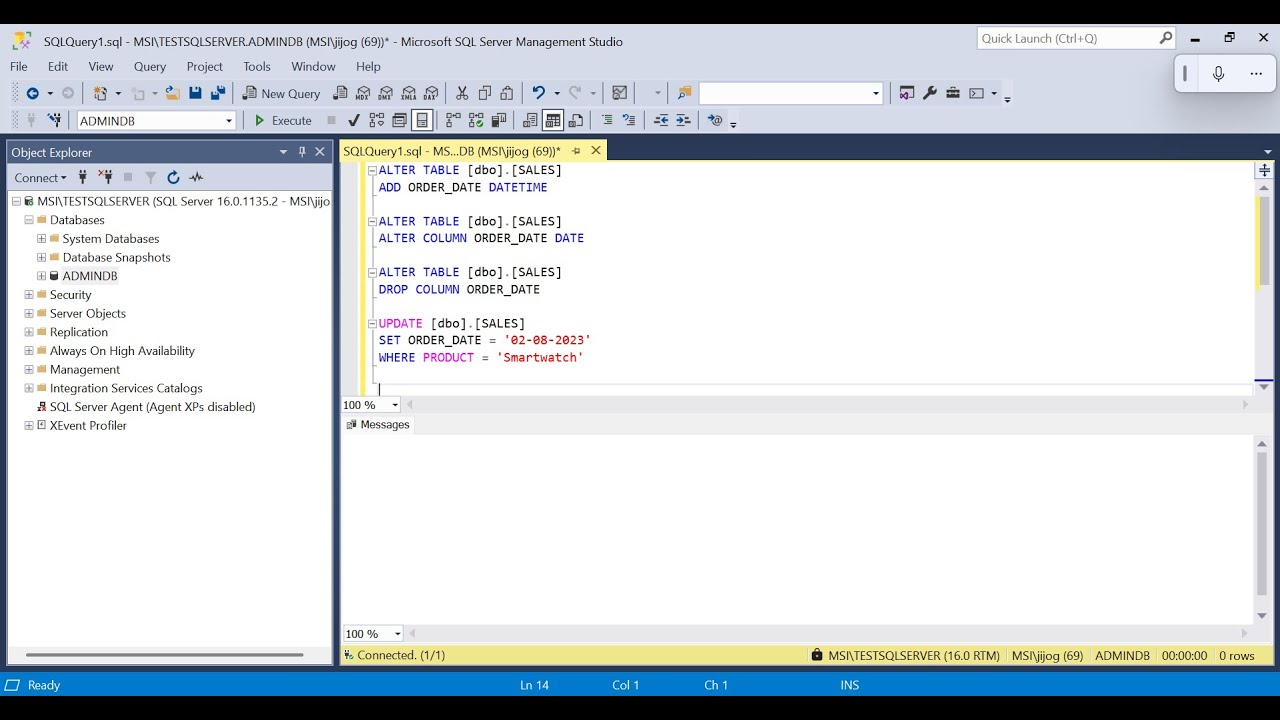Screen dimensions: 1280x720
Task: Click Specify Values for Template Parameters icon
Action: (x=715, y=120)
